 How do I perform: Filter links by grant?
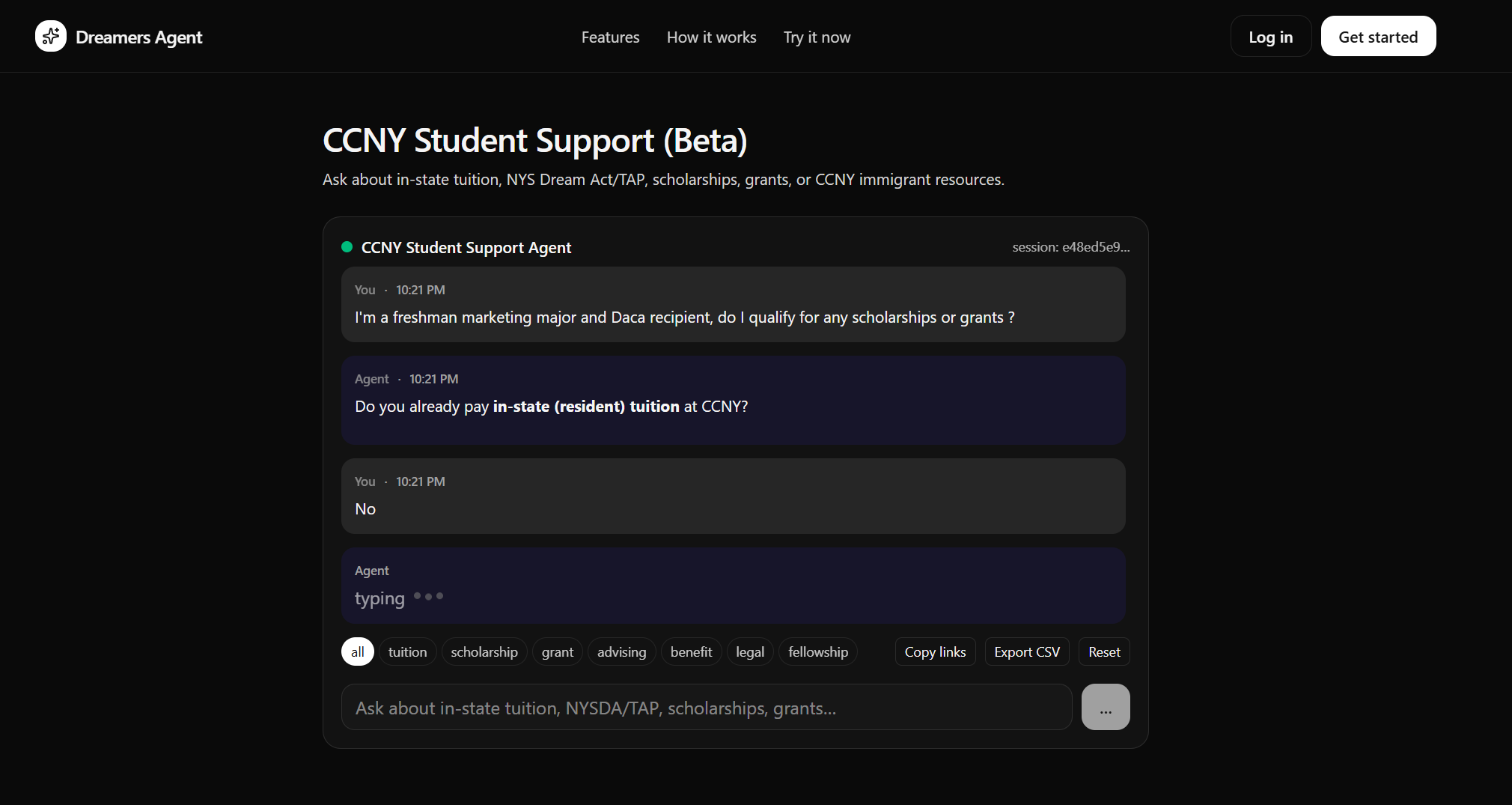click(x=558, y=652)
